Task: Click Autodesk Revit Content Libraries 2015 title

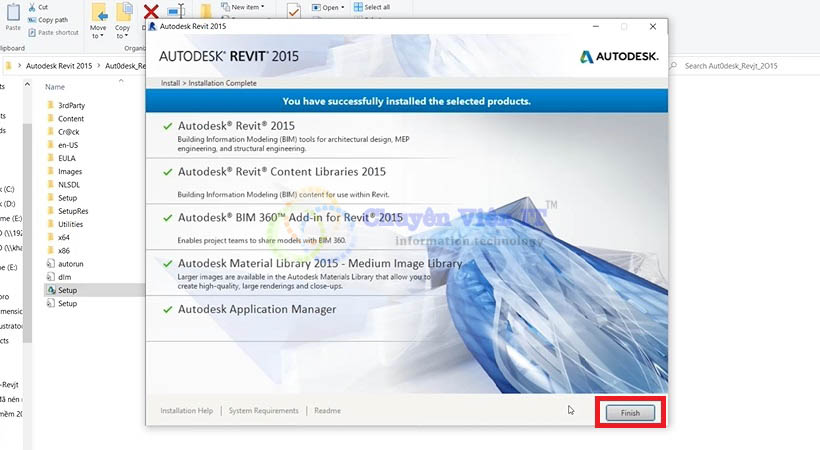Action: pos(282,172)
